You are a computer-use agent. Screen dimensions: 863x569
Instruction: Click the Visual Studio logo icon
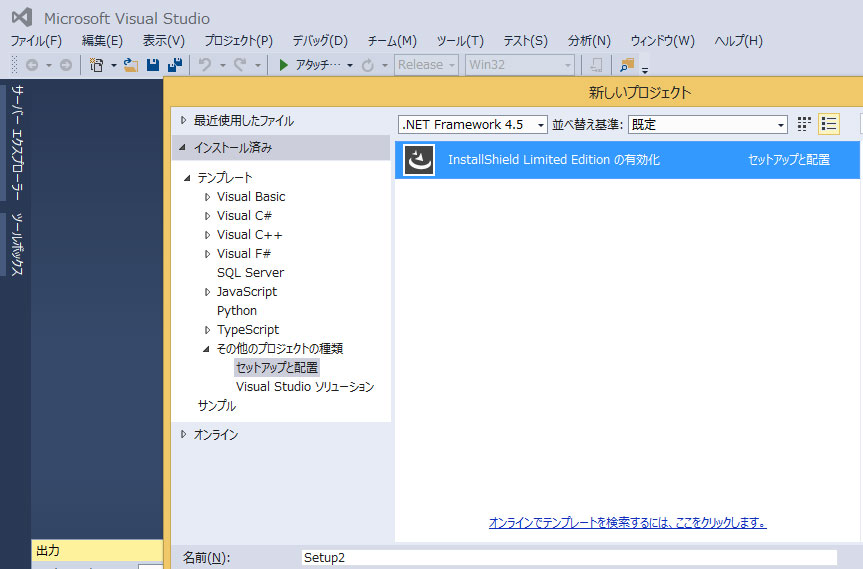click(x=22, y=18)
